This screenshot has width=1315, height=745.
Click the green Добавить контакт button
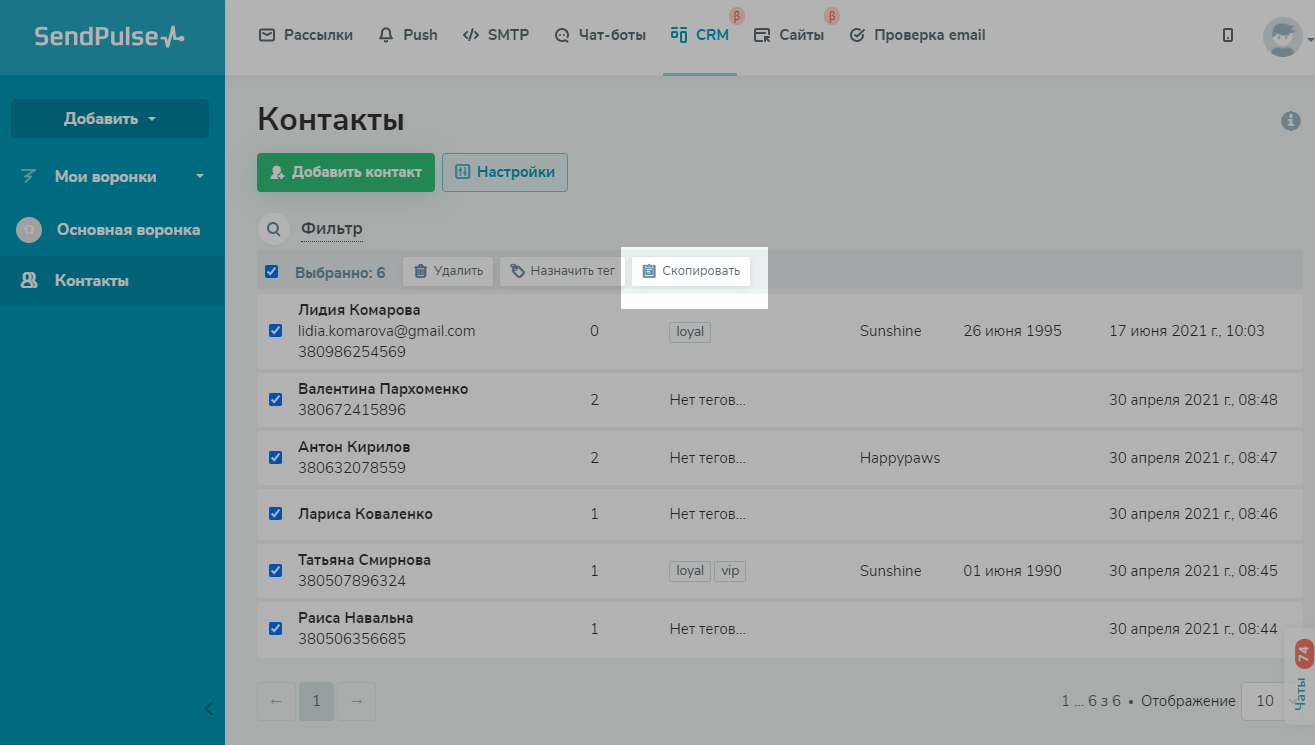point(345,172)
